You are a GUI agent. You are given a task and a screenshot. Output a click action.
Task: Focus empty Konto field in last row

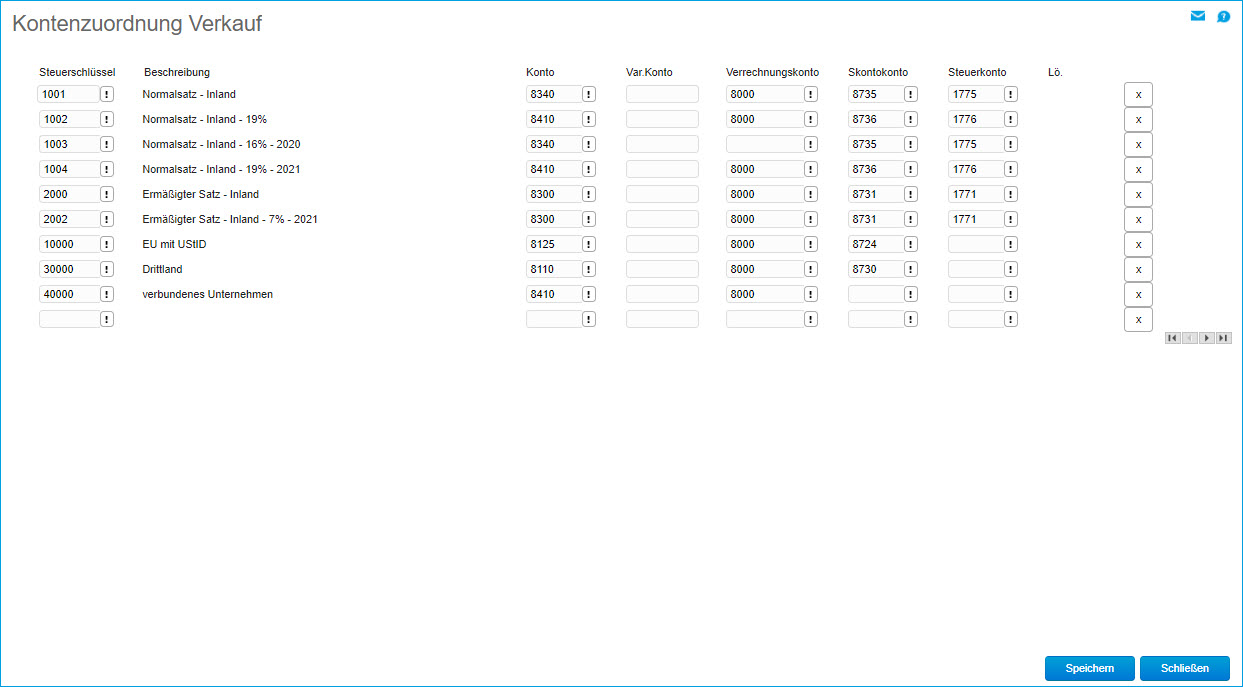554,319
